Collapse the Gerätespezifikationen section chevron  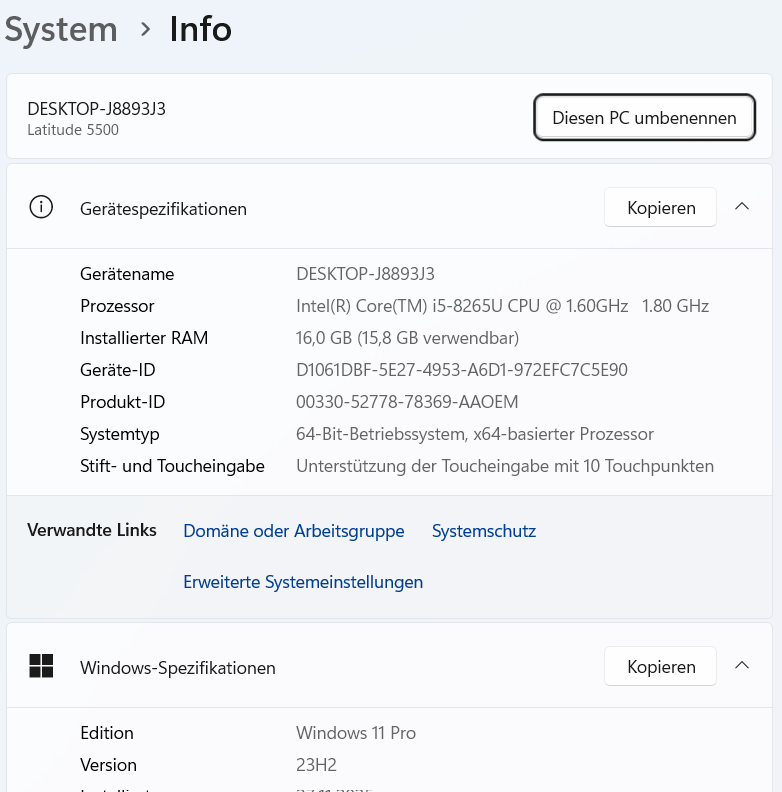tap(742, 207)
